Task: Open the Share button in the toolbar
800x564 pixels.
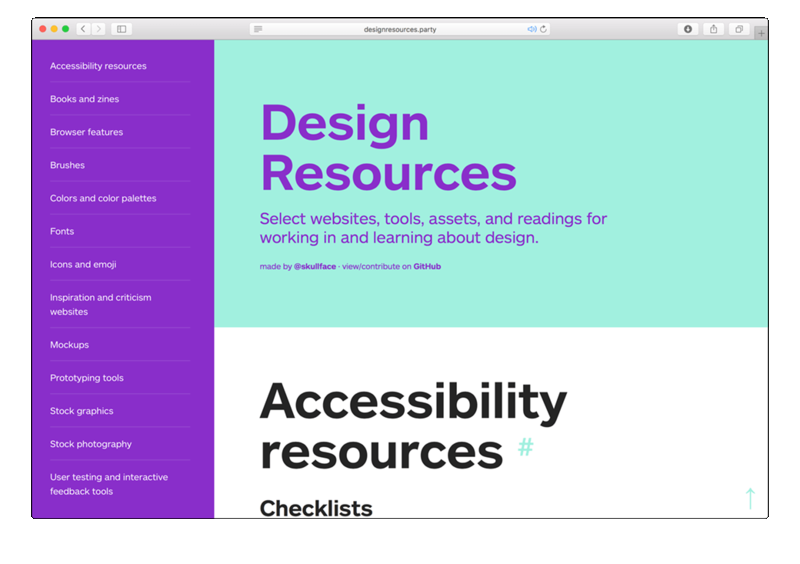Action: pos(713,29)
